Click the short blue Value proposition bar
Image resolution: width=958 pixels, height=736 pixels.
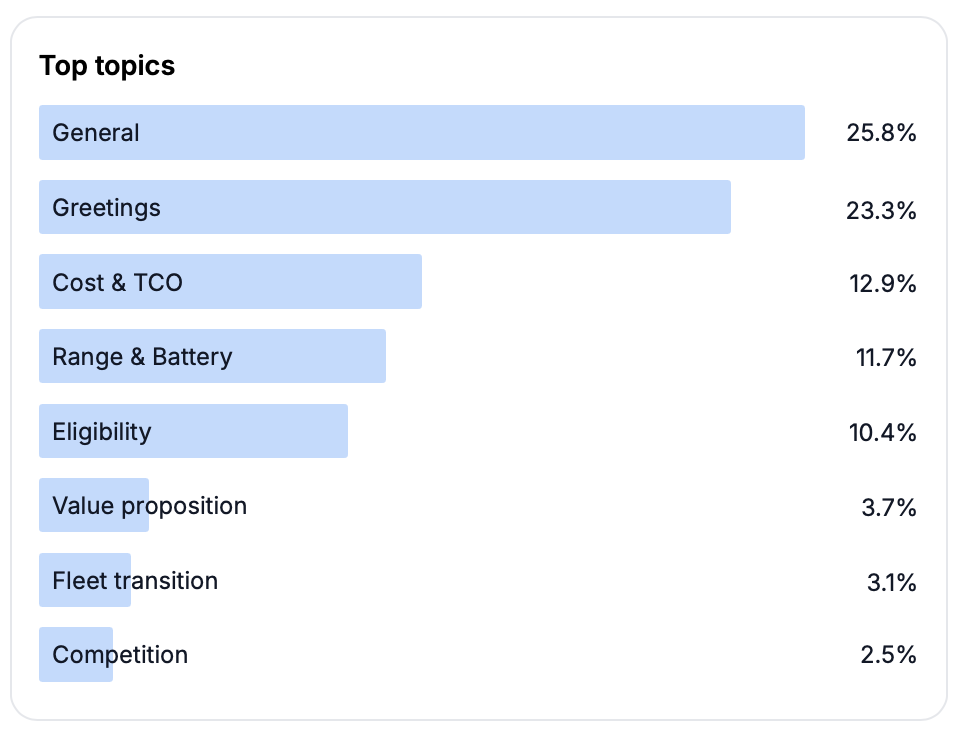tap(94, 505)
